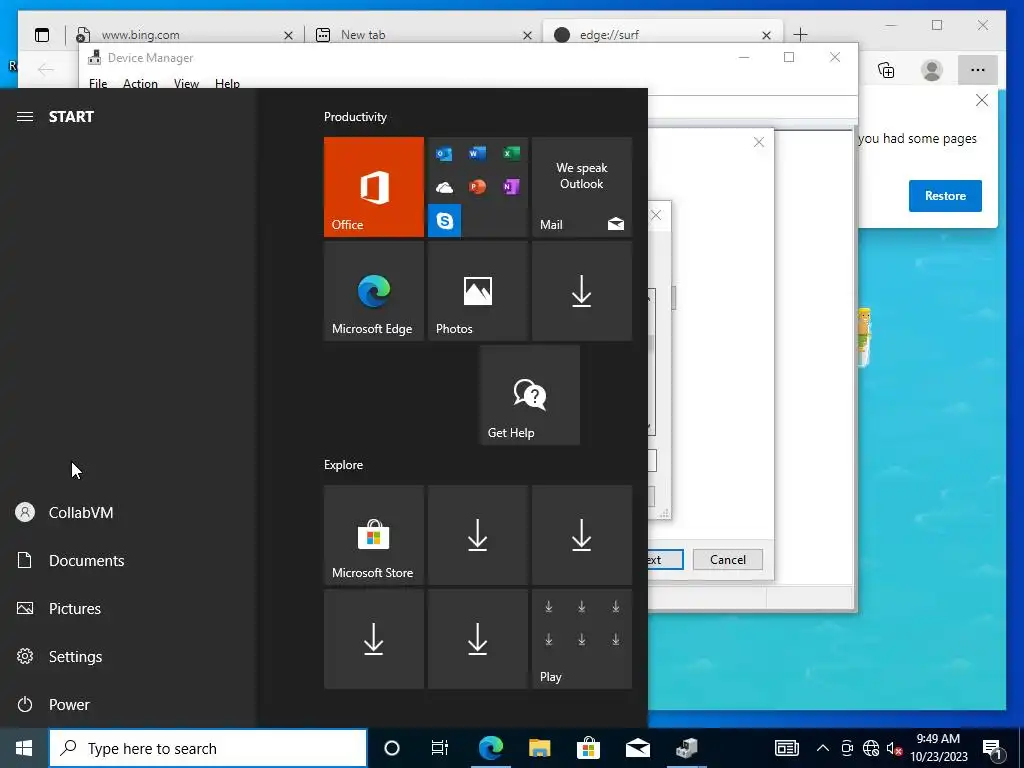Open Device Manager Action menu
1024x768 pixels.
(140, 84)
